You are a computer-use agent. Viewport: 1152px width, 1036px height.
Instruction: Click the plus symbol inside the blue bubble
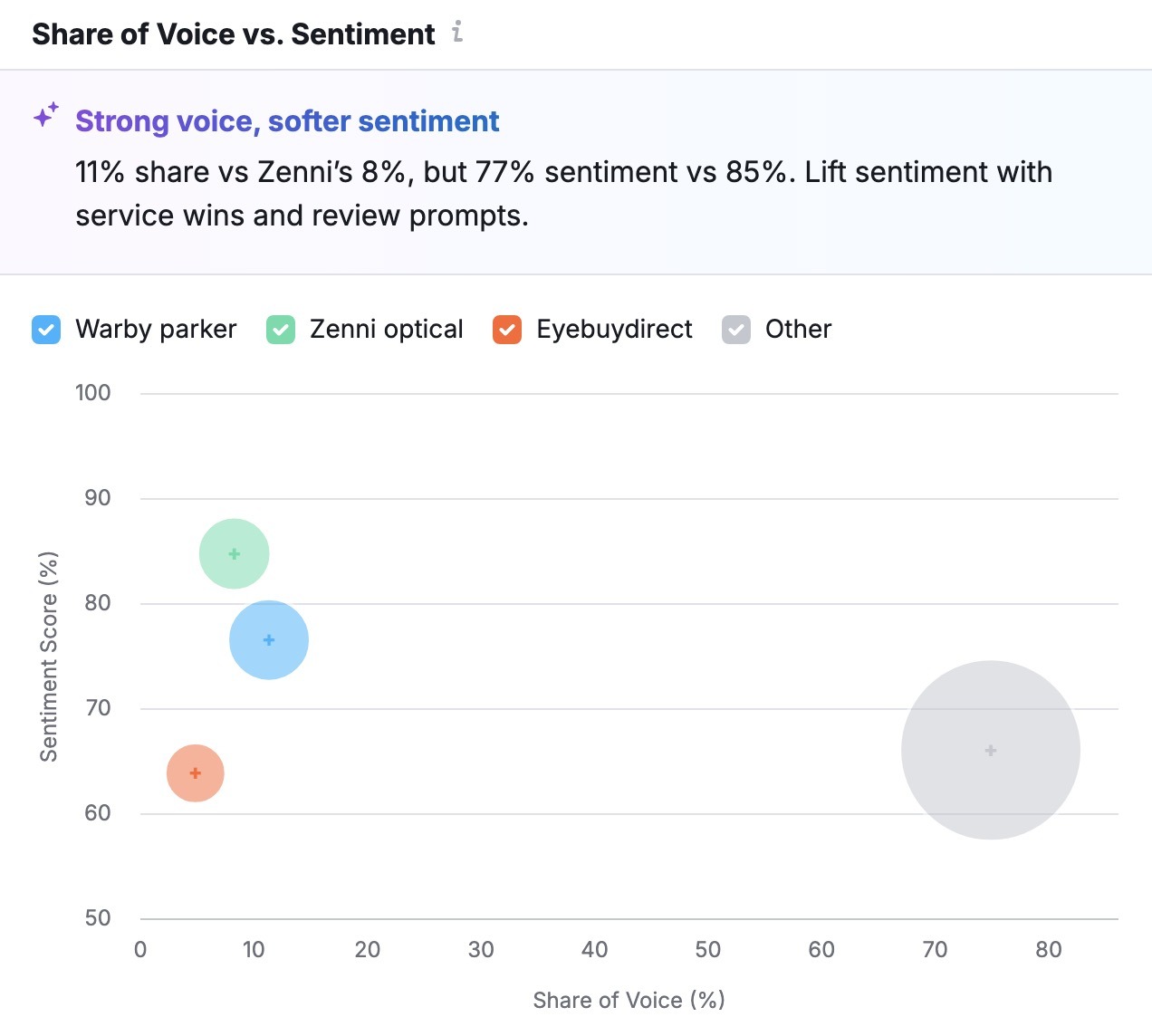click(268, 638)
